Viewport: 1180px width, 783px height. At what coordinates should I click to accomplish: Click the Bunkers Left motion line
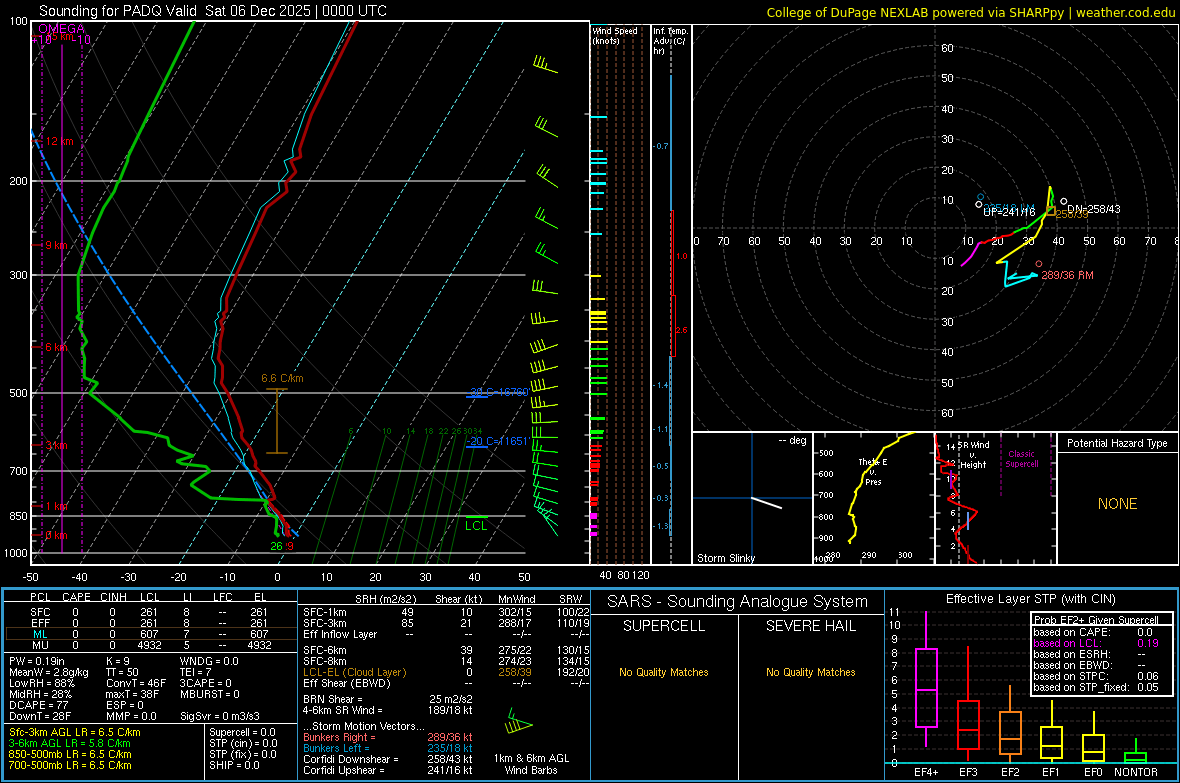[388, 748]
